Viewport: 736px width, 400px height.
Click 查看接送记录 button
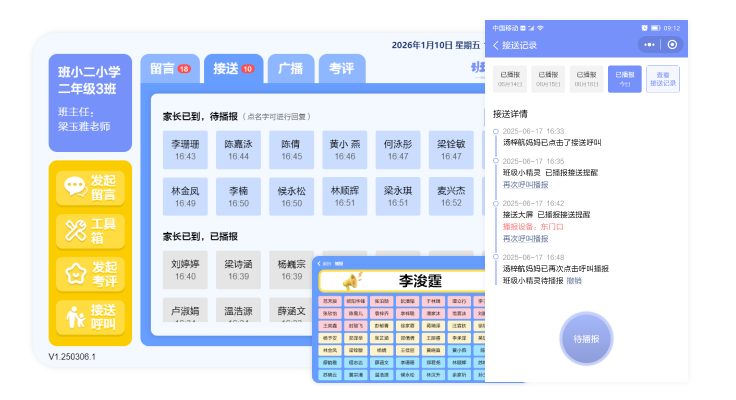pyautogui.click(x=661, y=78)
